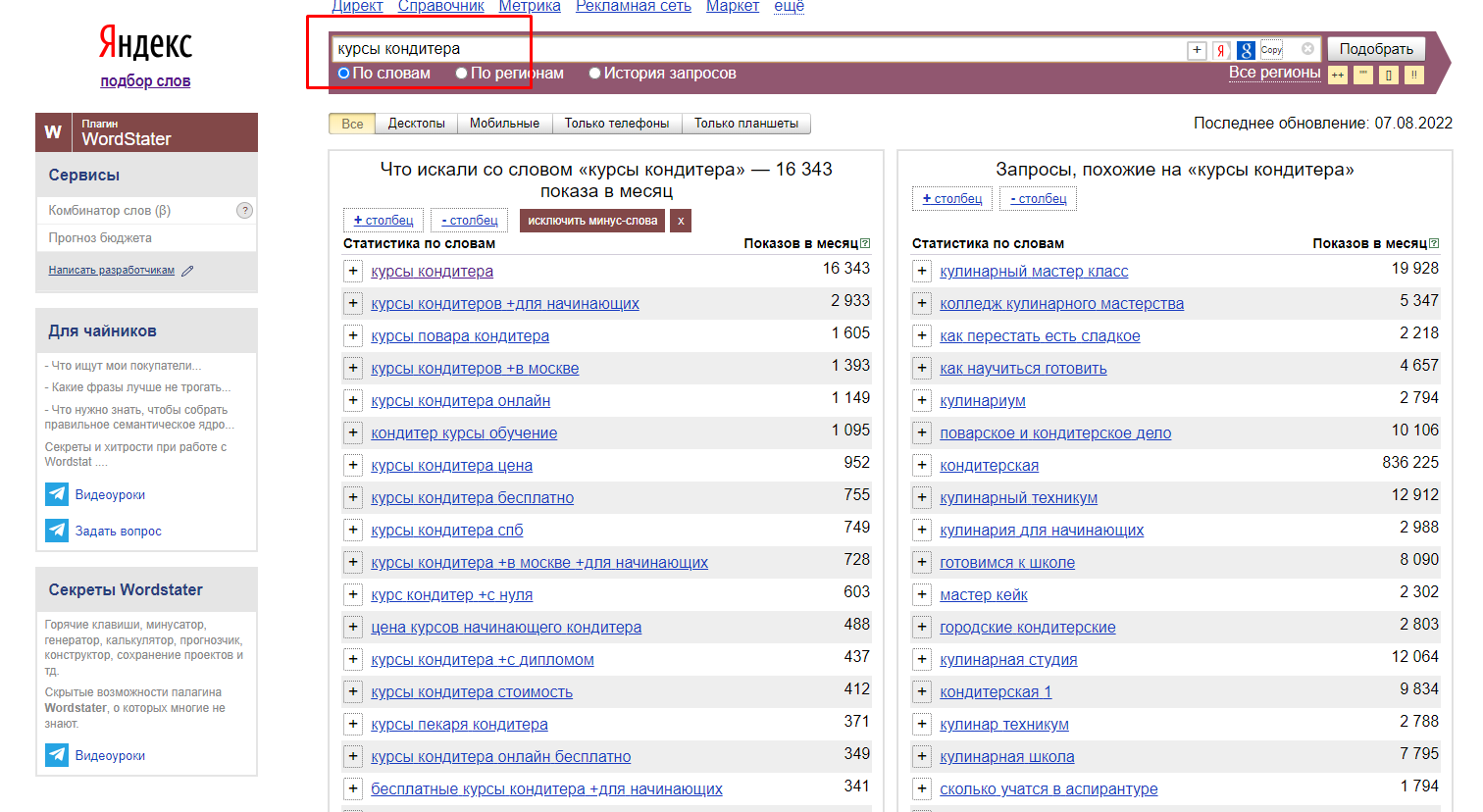This screenshot has width=1483, height=812.
Task: Click Telegram icon for Видеоуроки in Для чайников
Action: (x=57, y=494)
